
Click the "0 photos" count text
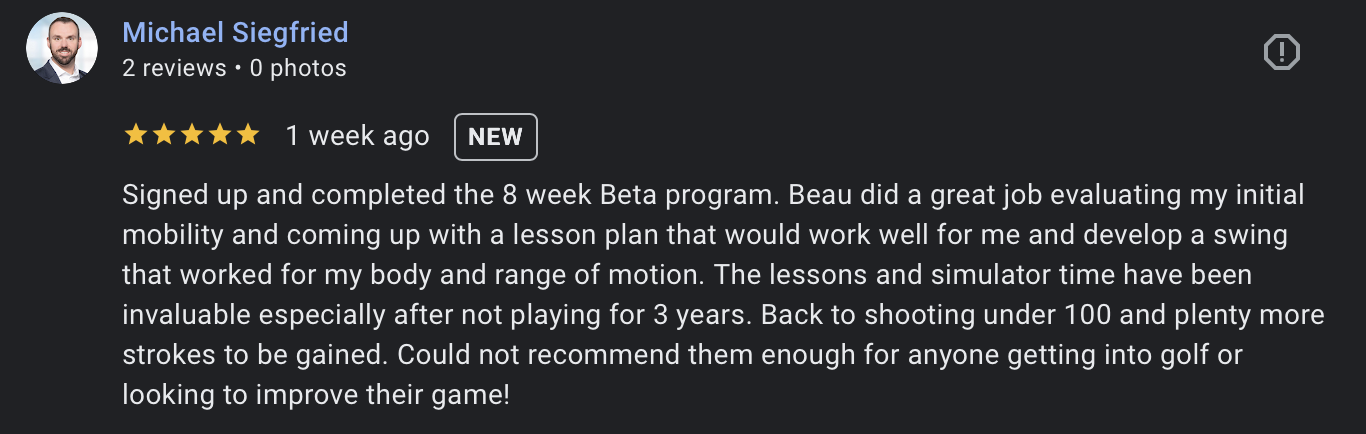[x=298, y=68]
